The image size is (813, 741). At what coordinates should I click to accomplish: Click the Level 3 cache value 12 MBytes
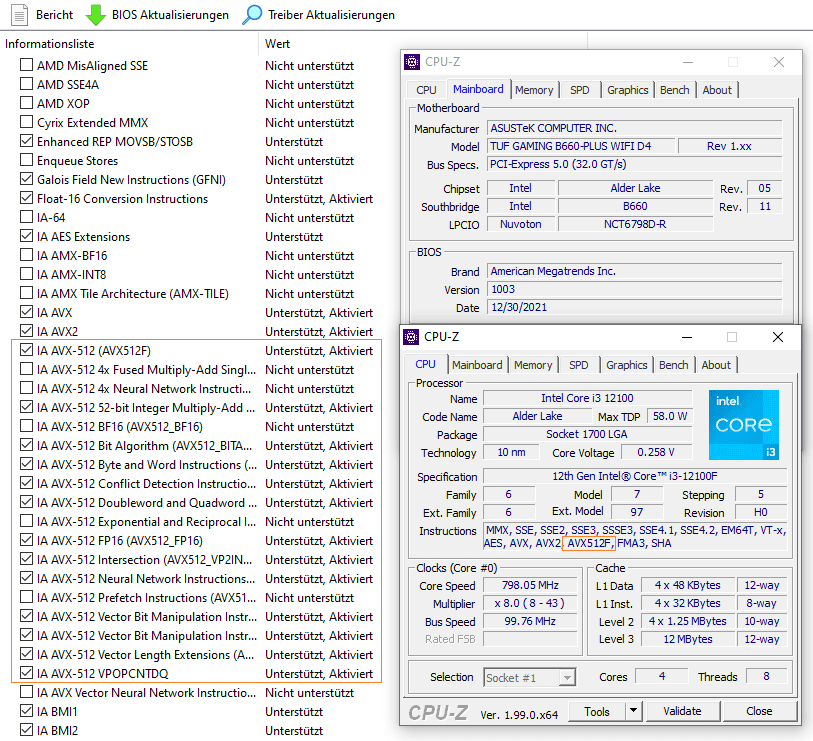coord(688,639)
